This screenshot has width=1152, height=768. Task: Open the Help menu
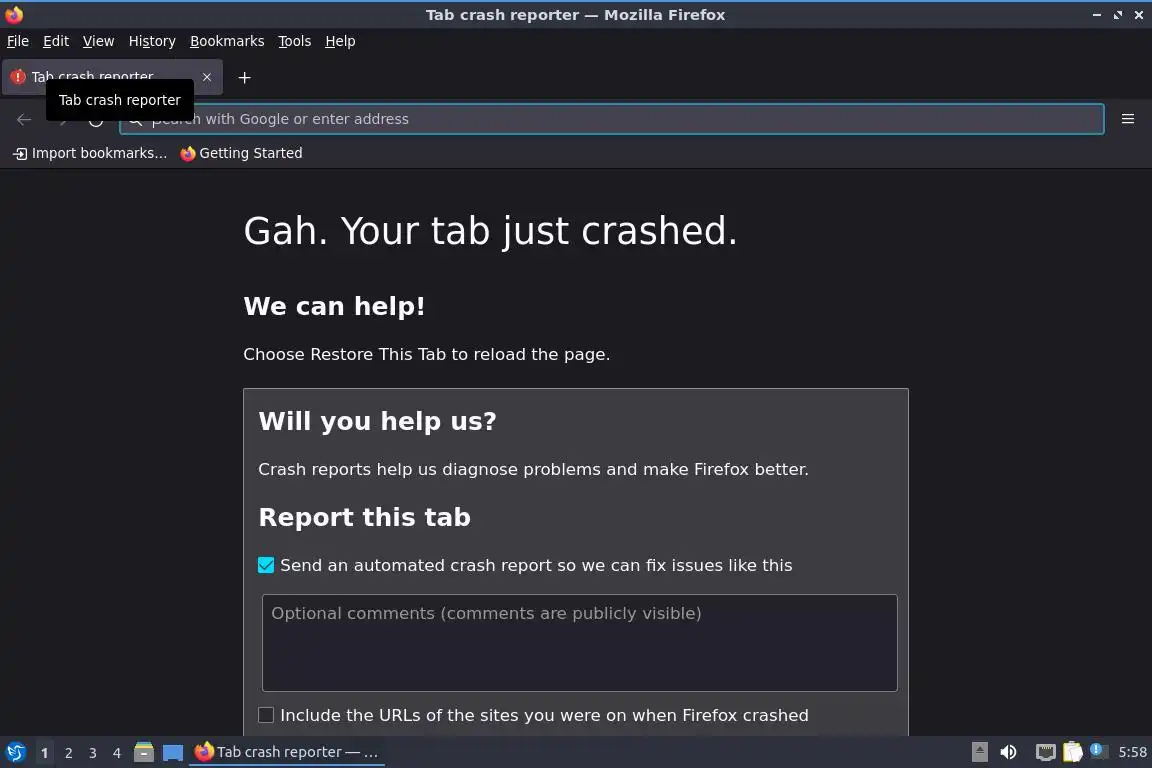(x=340, y=41)
